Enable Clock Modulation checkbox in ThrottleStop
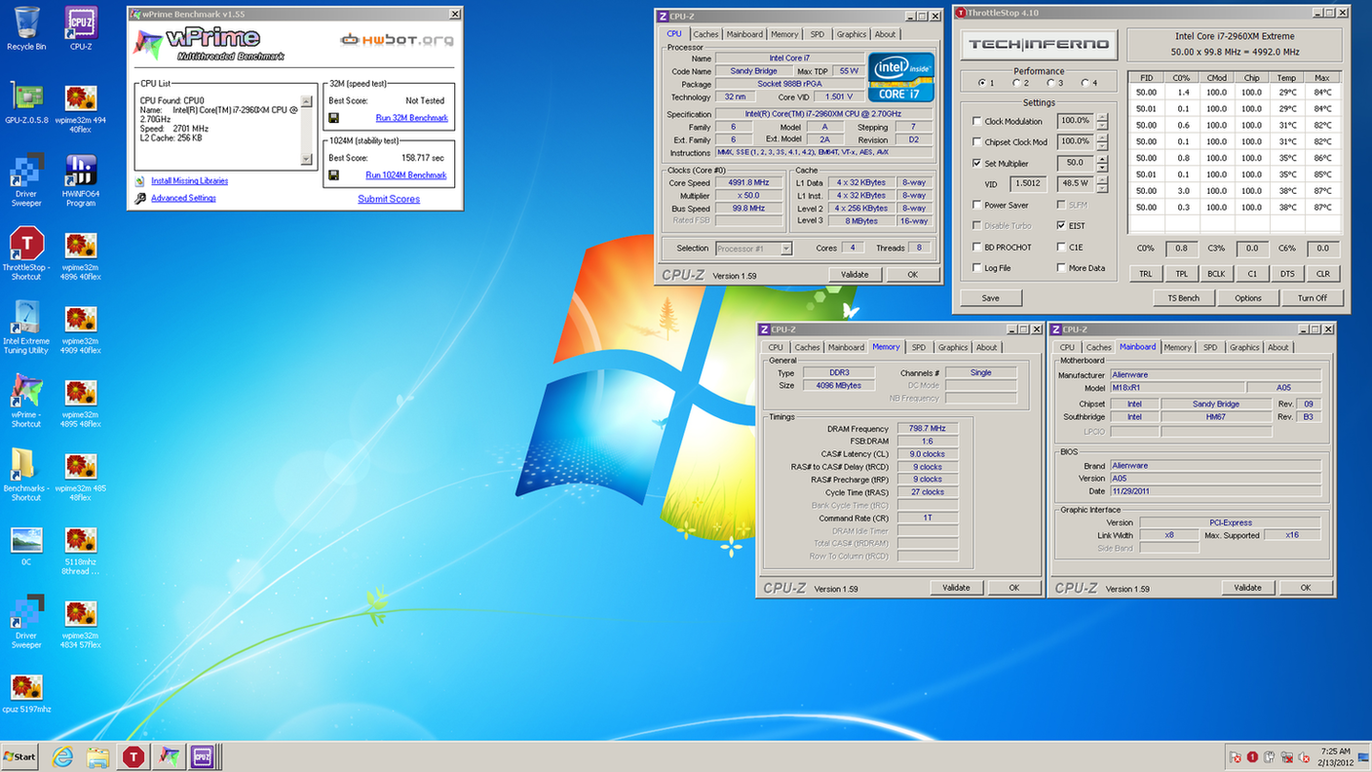Image resolution: width=1372 pixels, height=772 pixels. pyautogui.click(x=977, y=121)
